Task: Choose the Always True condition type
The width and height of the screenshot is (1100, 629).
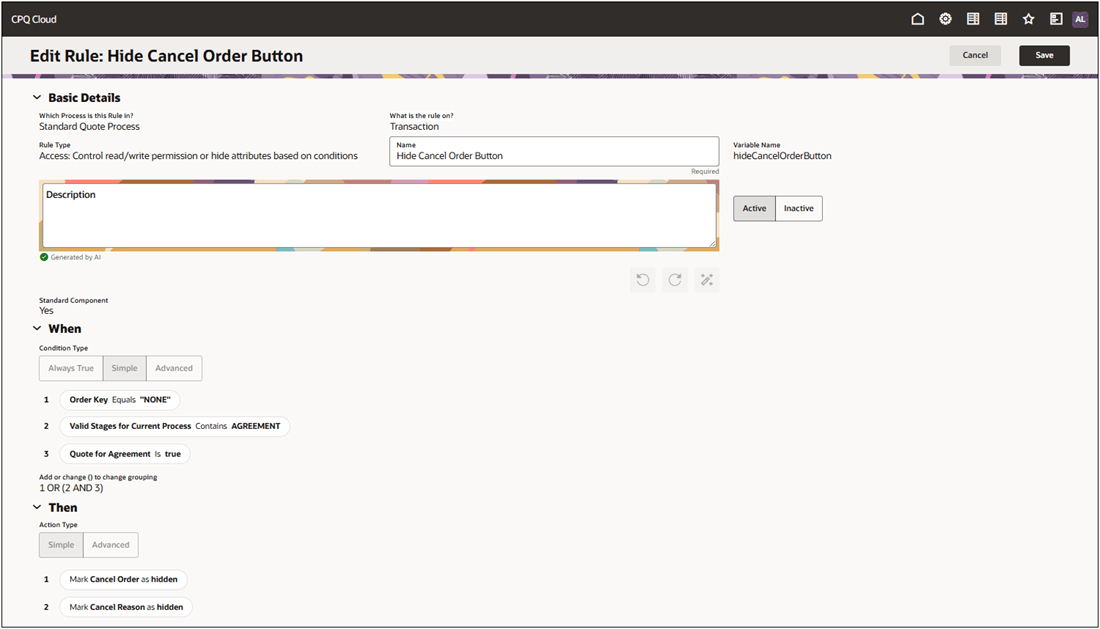Action: coord(71,368)
